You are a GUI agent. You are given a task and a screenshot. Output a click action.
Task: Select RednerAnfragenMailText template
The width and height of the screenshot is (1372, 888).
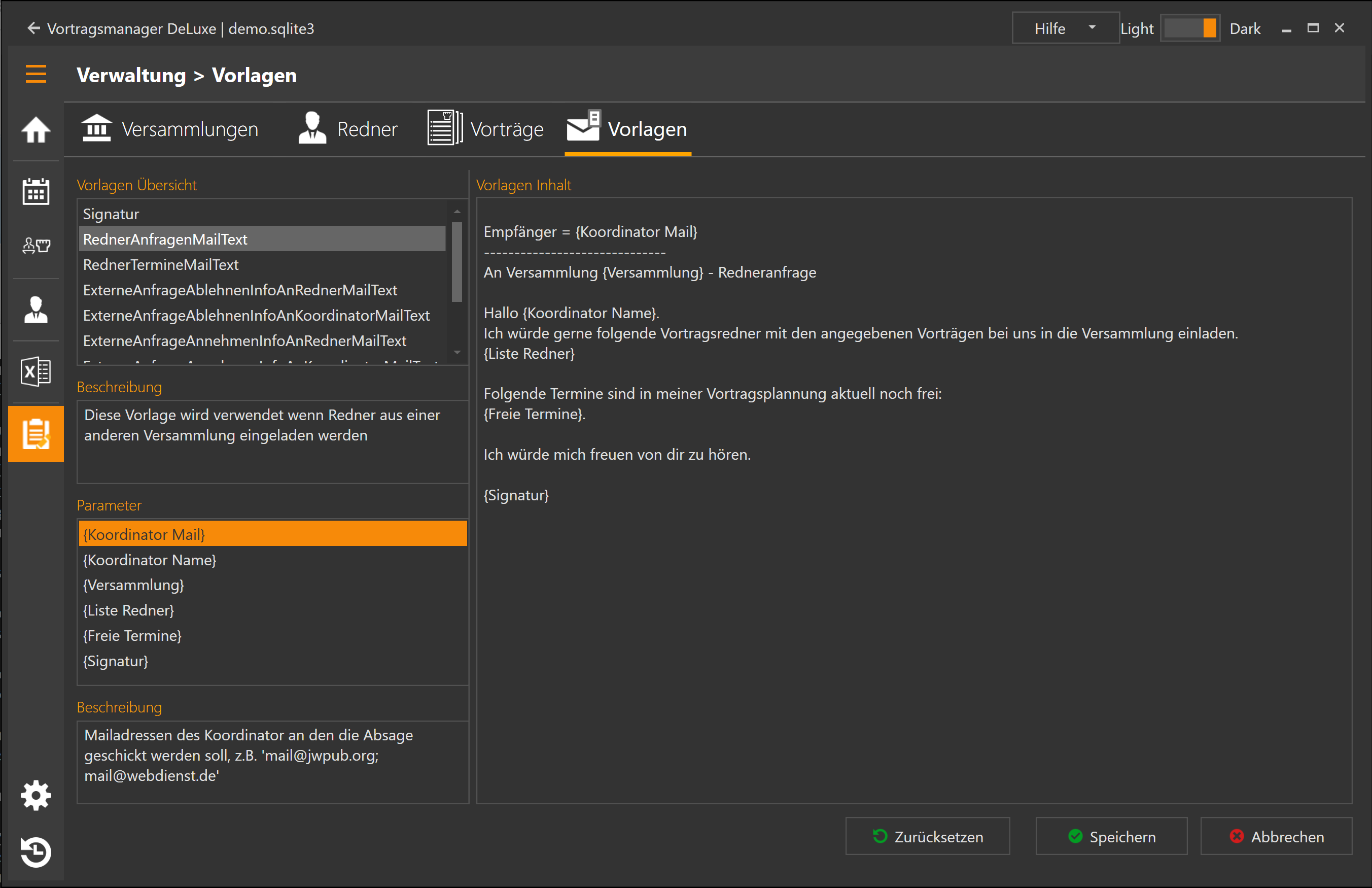click(262, 240)
